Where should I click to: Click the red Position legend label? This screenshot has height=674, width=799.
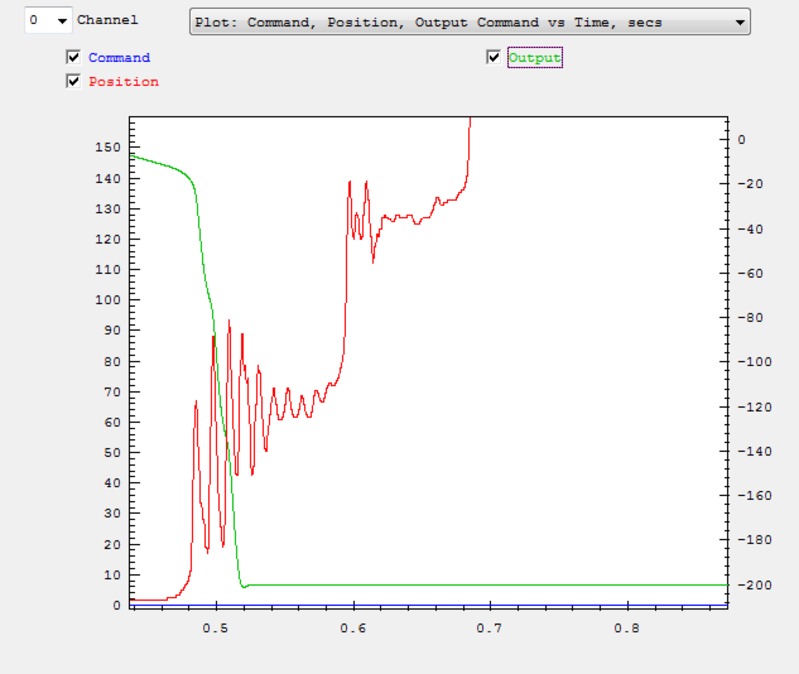pyautogui.click(x=123, y=82)
